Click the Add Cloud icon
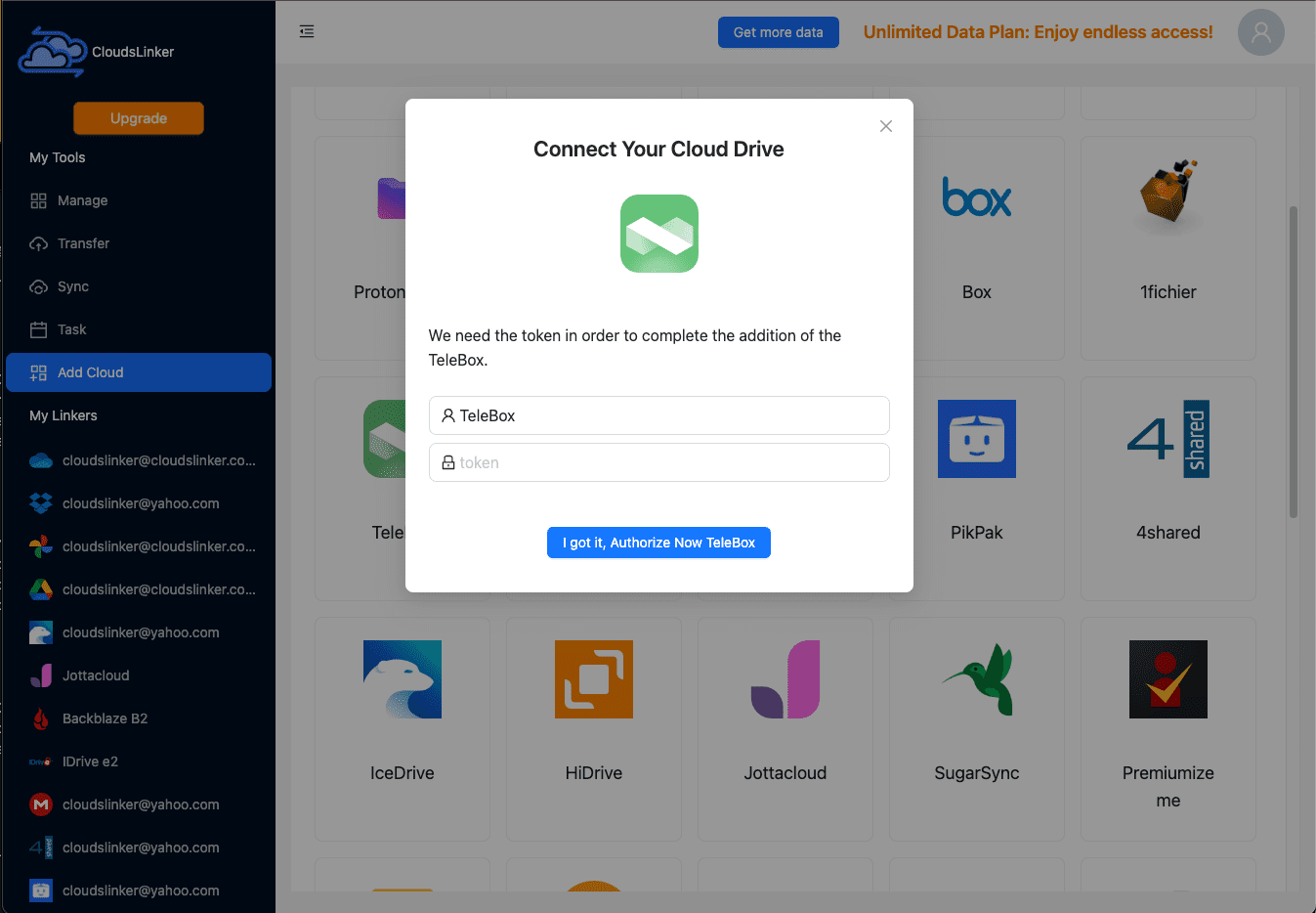The width and height of the screenshot is (1316, 913). [x=39, y=372]
